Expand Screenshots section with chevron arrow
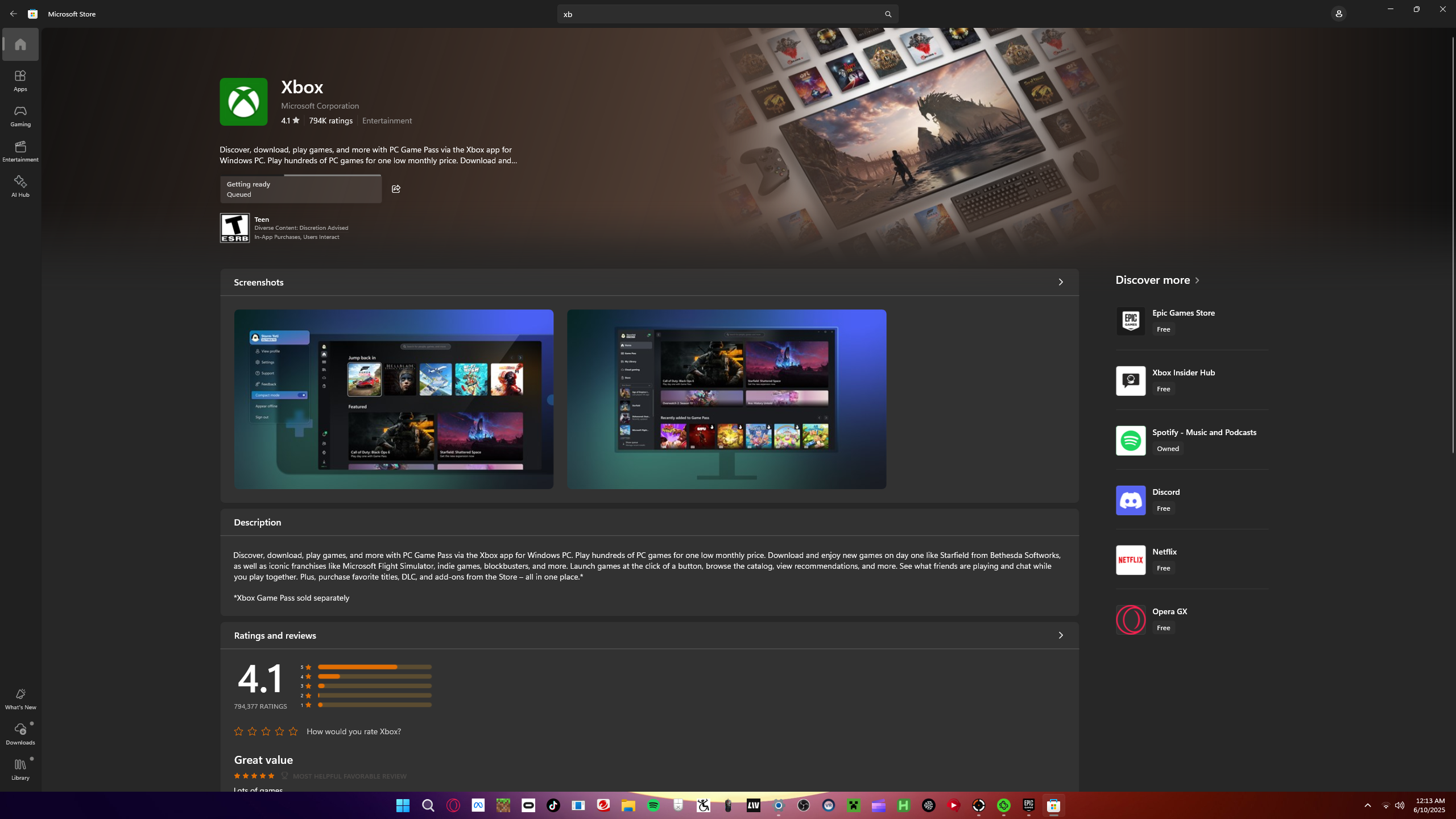 1060,282
